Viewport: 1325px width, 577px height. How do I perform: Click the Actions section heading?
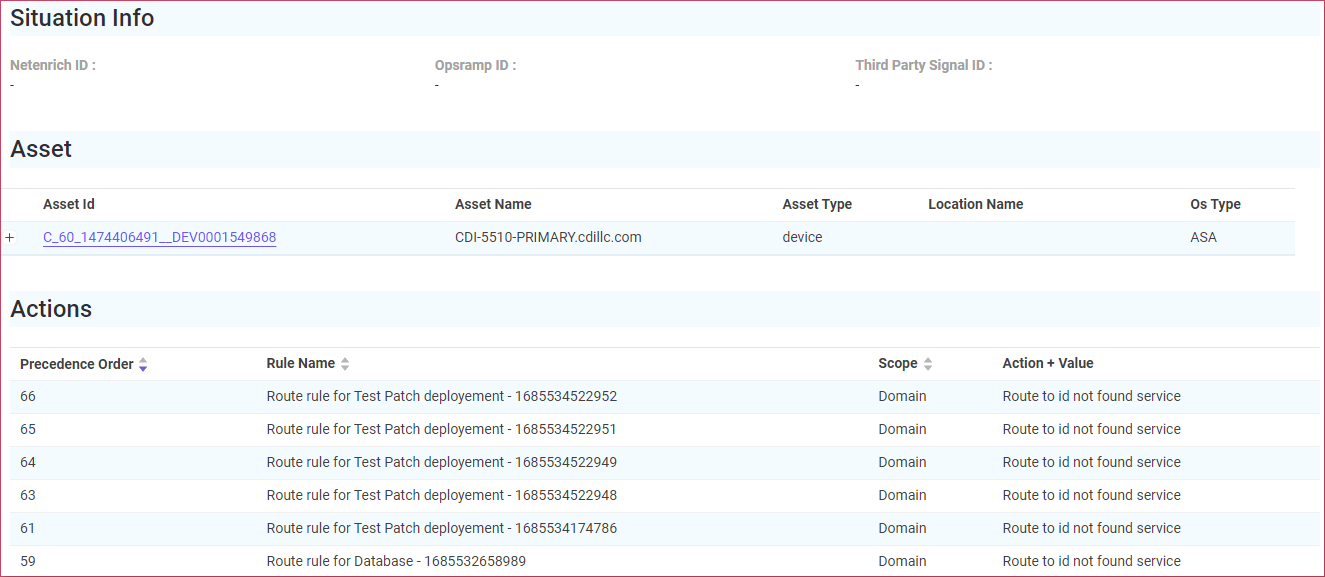51,309
